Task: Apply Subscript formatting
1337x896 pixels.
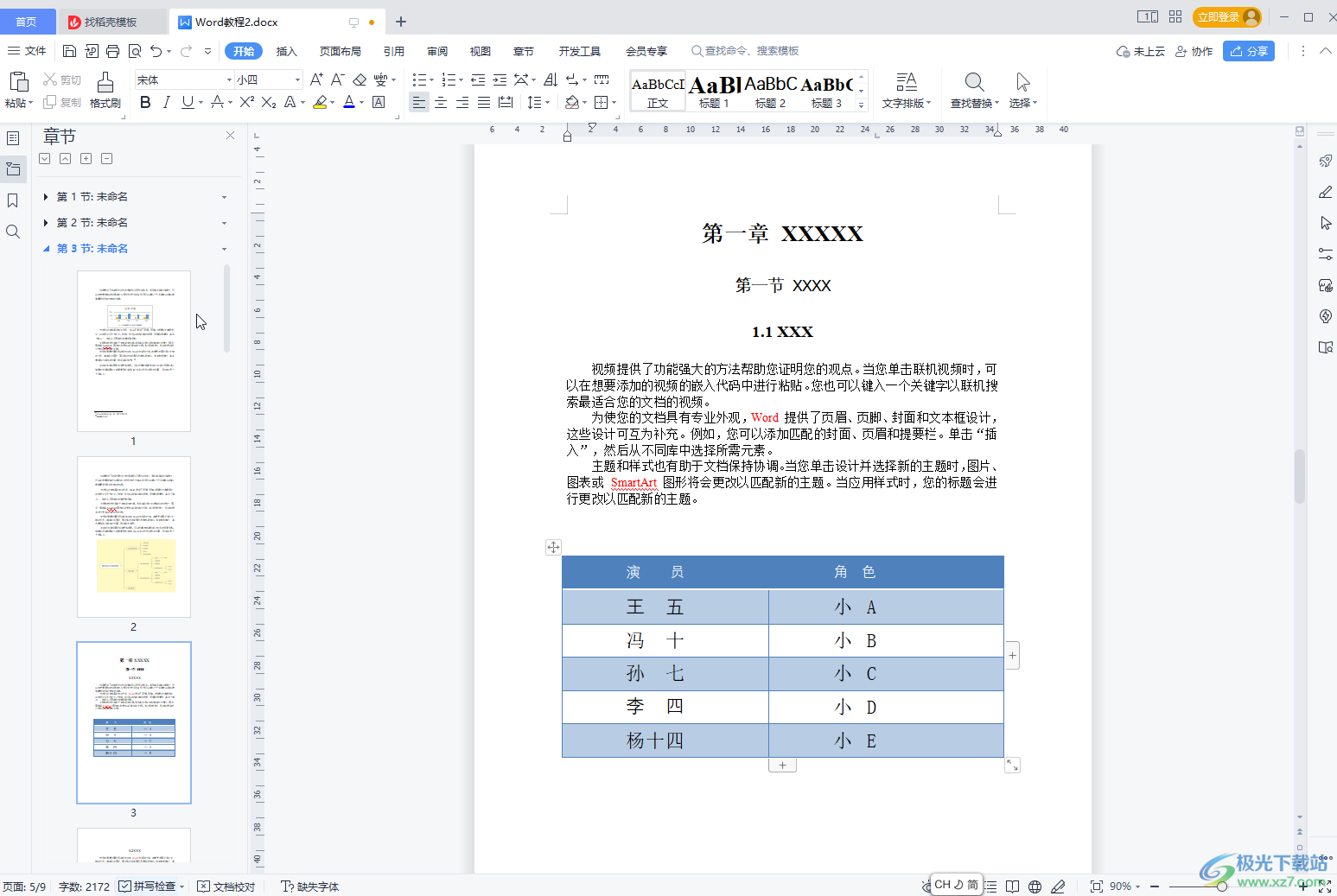Action: click(x=269, y=102)
